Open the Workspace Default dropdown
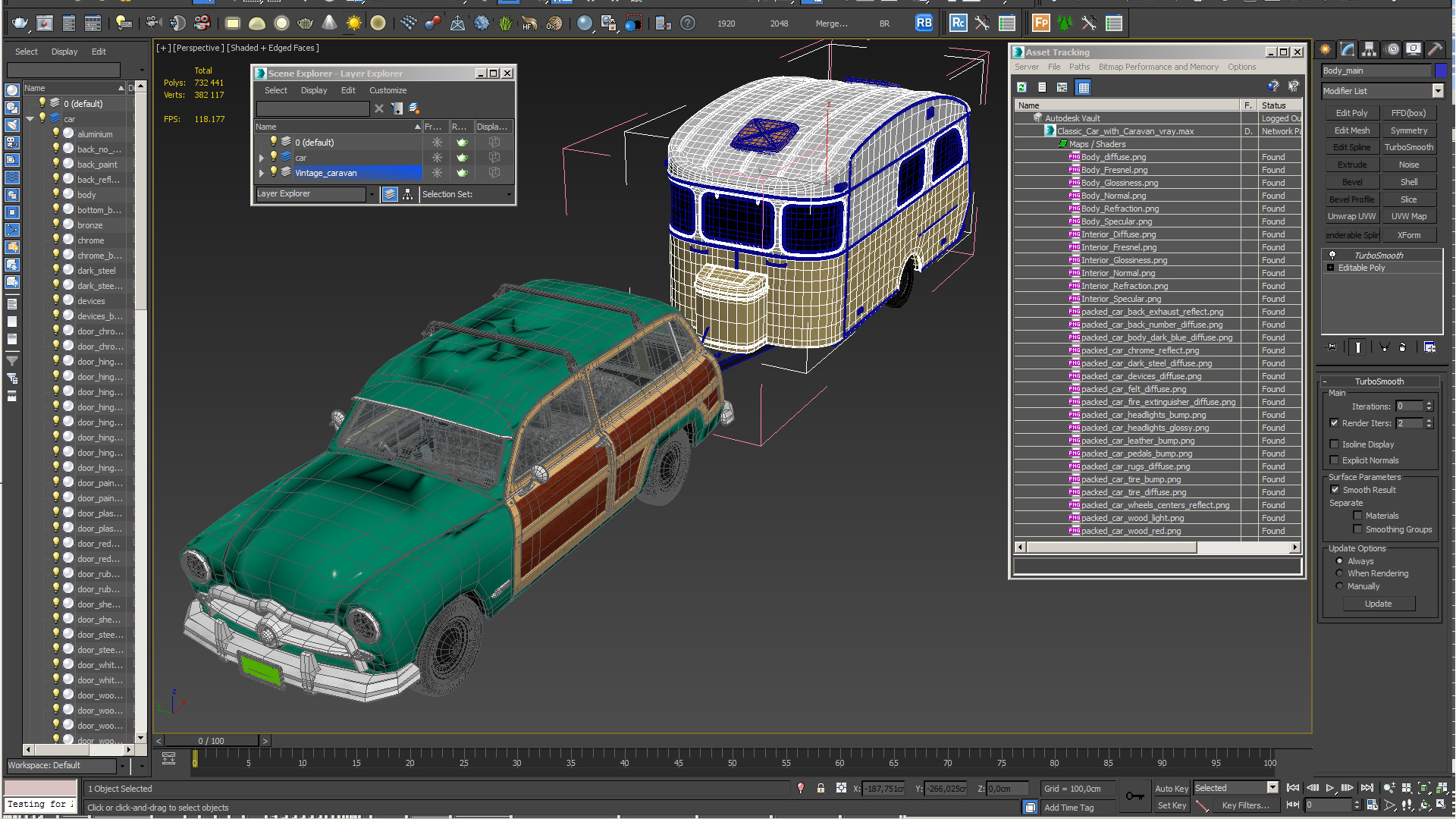This screenshot has height=819, width=1456. pos(123,766)
